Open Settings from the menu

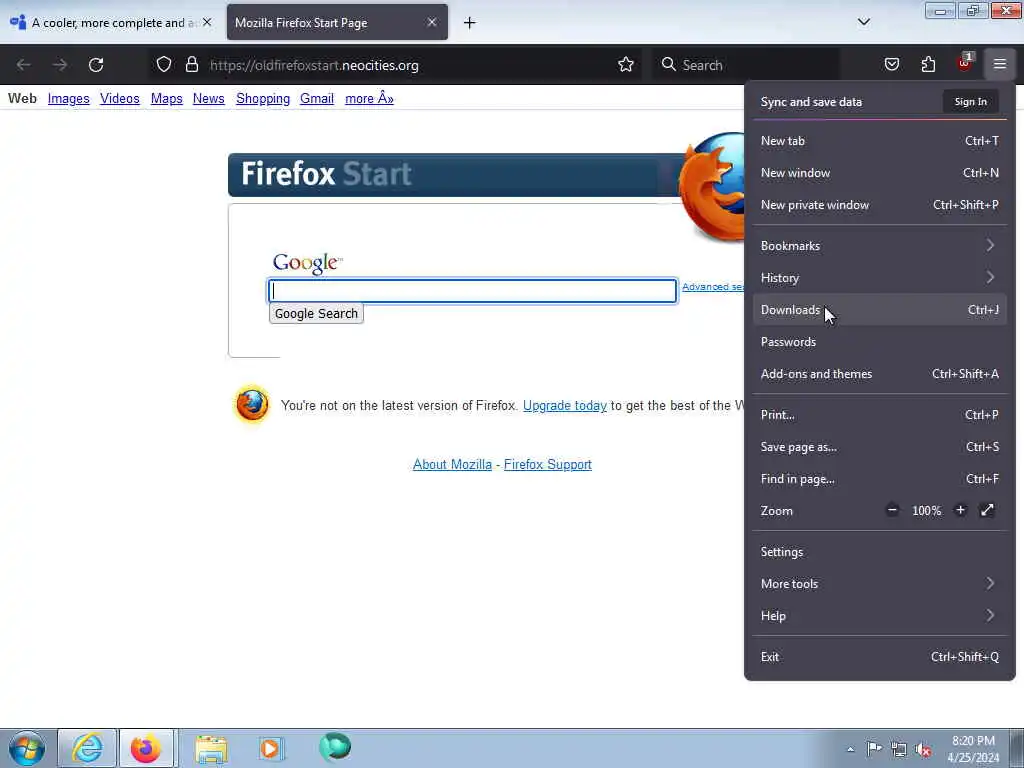pyautogui.click(x=880, y=551)
